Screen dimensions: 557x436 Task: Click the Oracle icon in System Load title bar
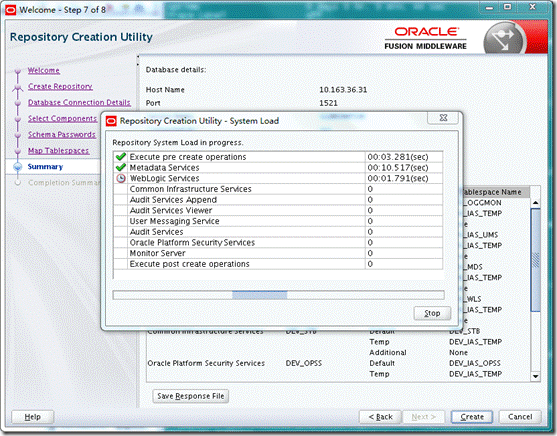[x=111, y=121]
